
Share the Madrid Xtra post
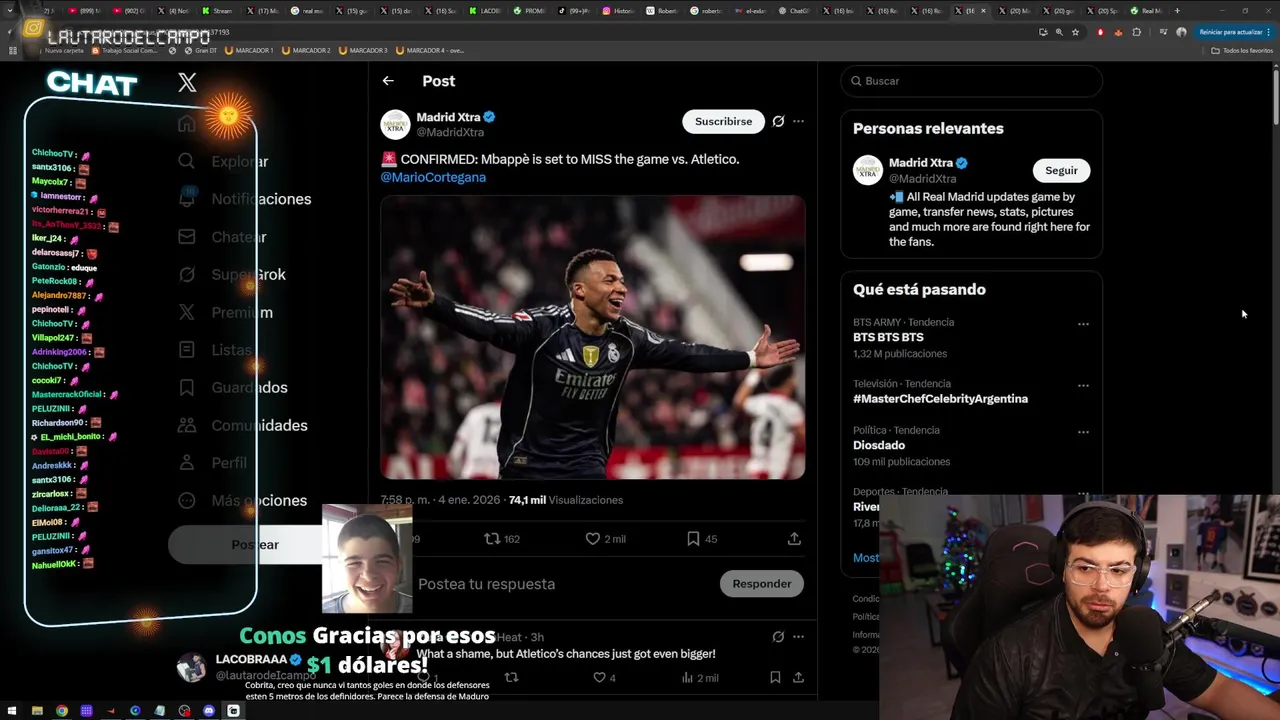pos(794,539)
